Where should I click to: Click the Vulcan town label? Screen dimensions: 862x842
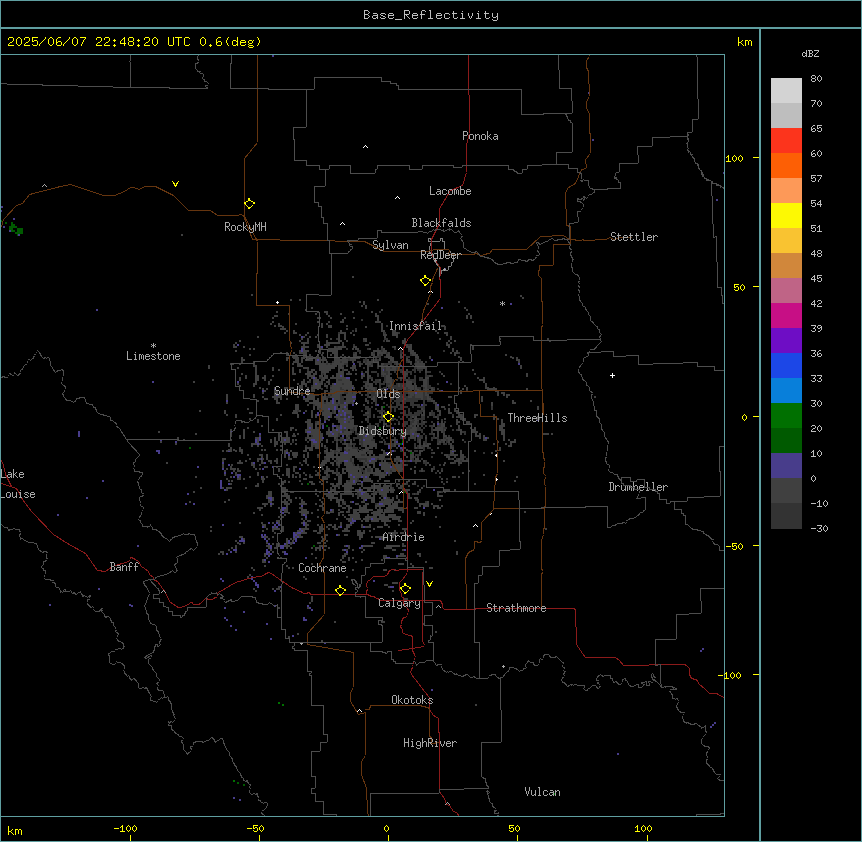[x=543, y=792]
